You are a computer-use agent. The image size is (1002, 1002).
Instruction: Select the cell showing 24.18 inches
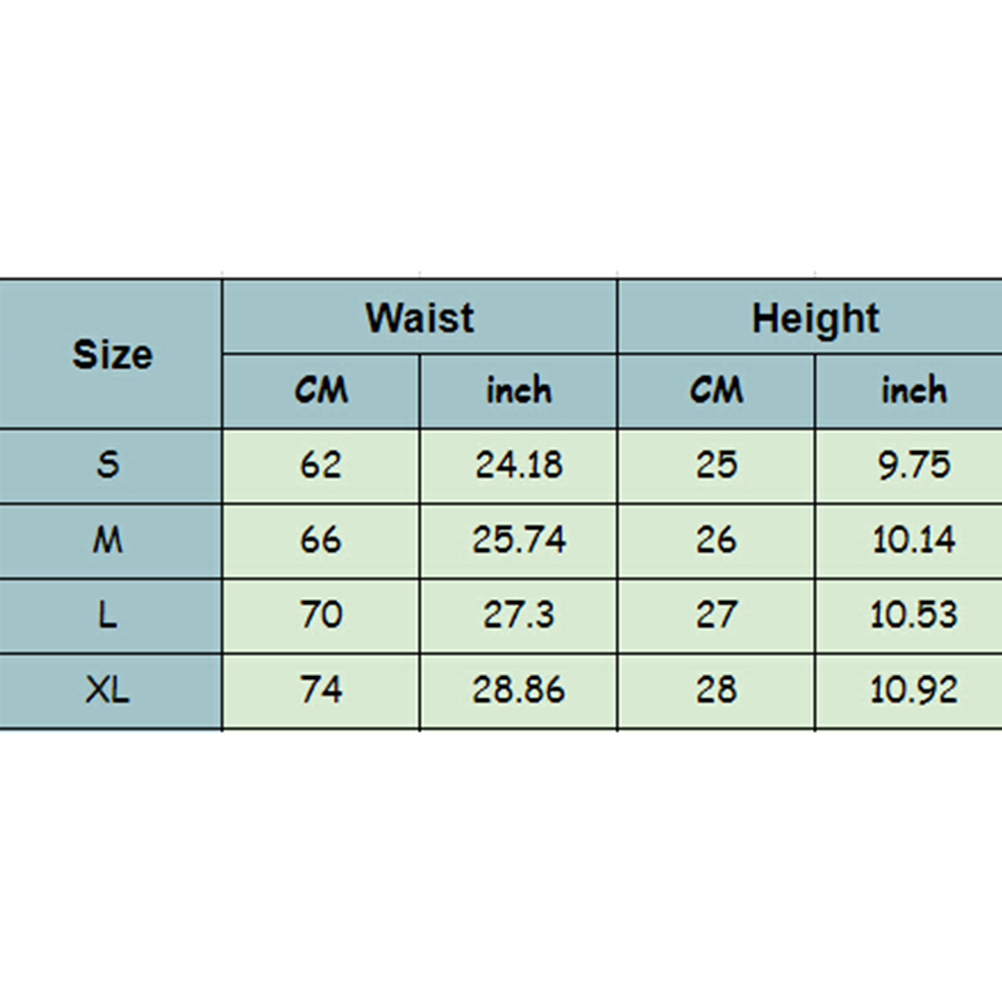point(518,466)
